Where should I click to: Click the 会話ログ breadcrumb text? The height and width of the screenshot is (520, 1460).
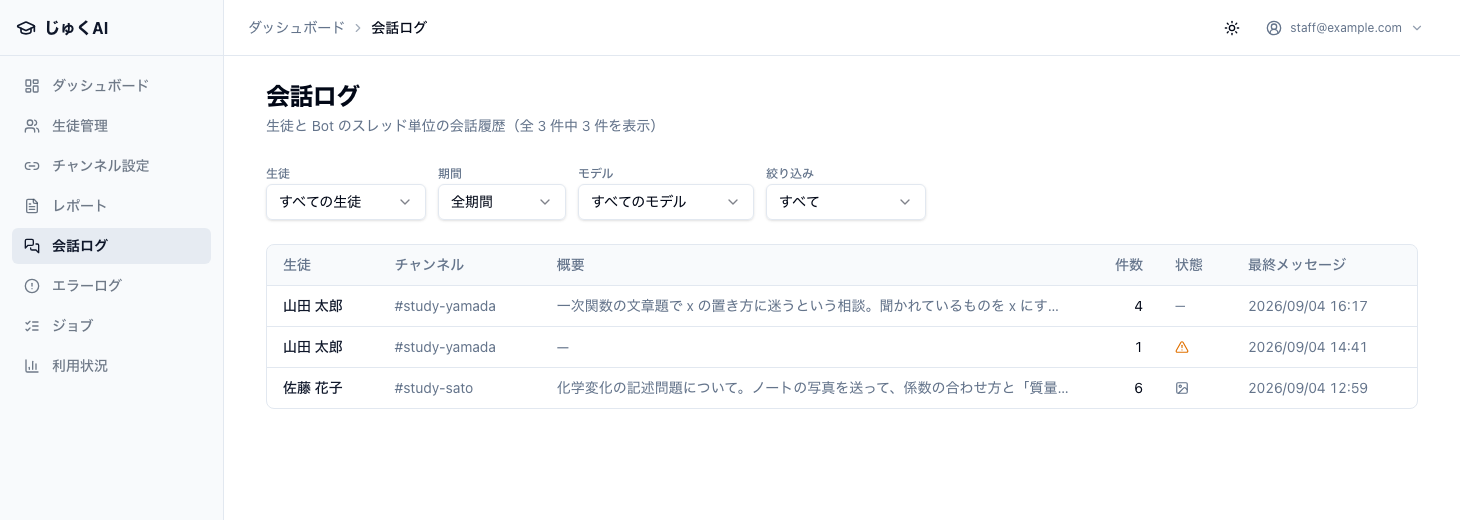[399, 28]
